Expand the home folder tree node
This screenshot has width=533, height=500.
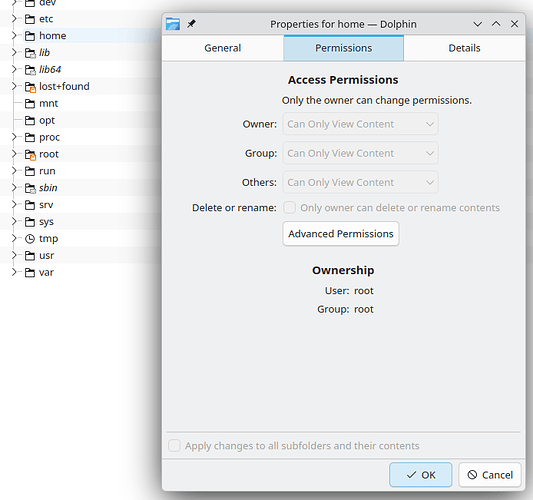pos(14,35)
